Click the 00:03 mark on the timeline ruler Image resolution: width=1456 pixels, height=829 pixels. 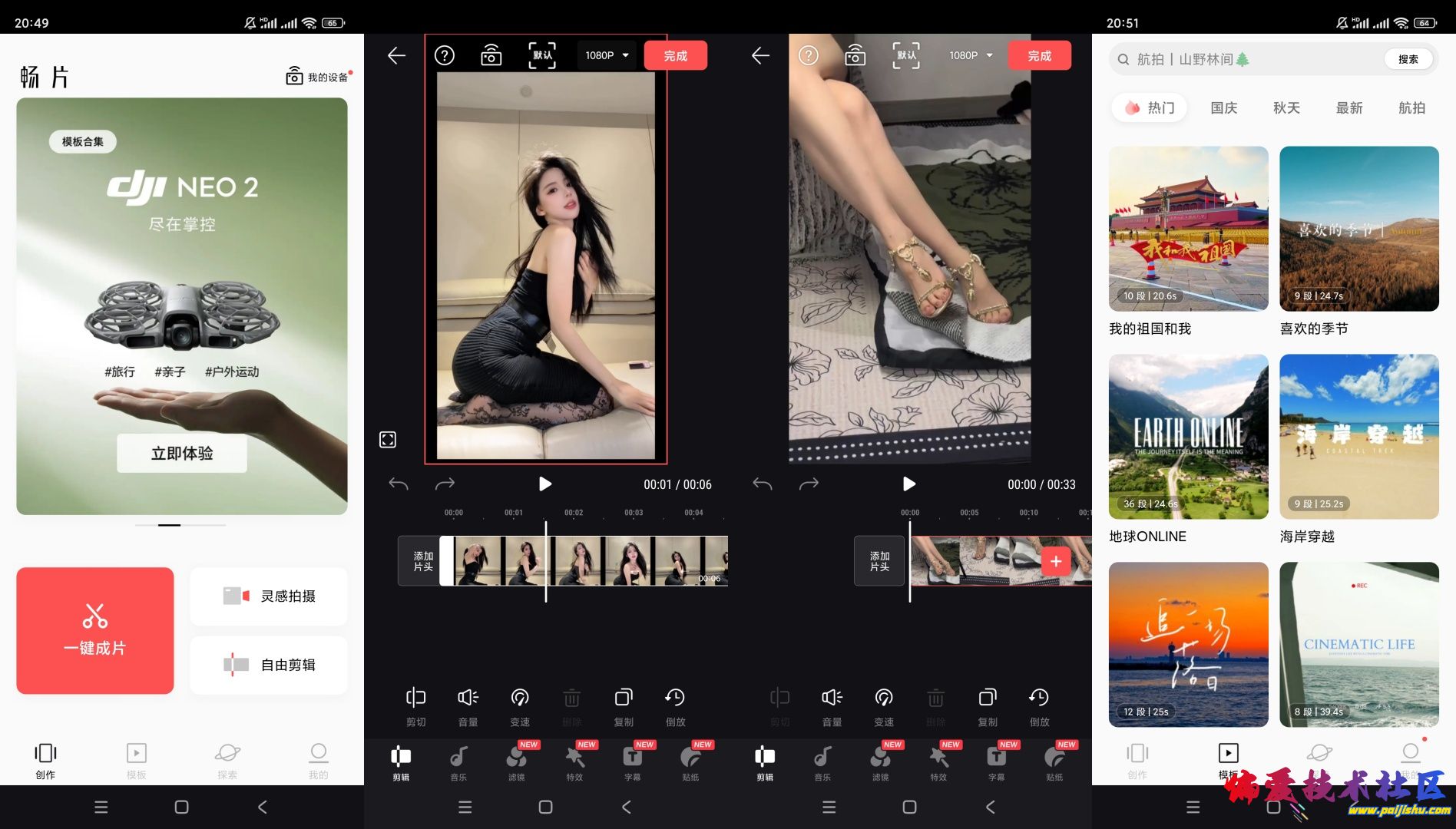tap(634, 513)
